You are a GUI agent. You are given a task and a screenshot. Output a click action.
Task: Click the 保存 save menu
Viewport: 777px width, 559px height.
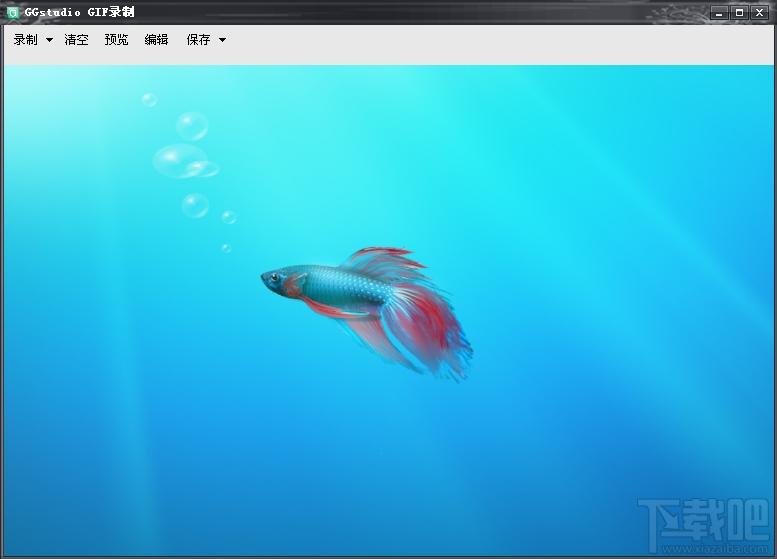click(198, 40)
